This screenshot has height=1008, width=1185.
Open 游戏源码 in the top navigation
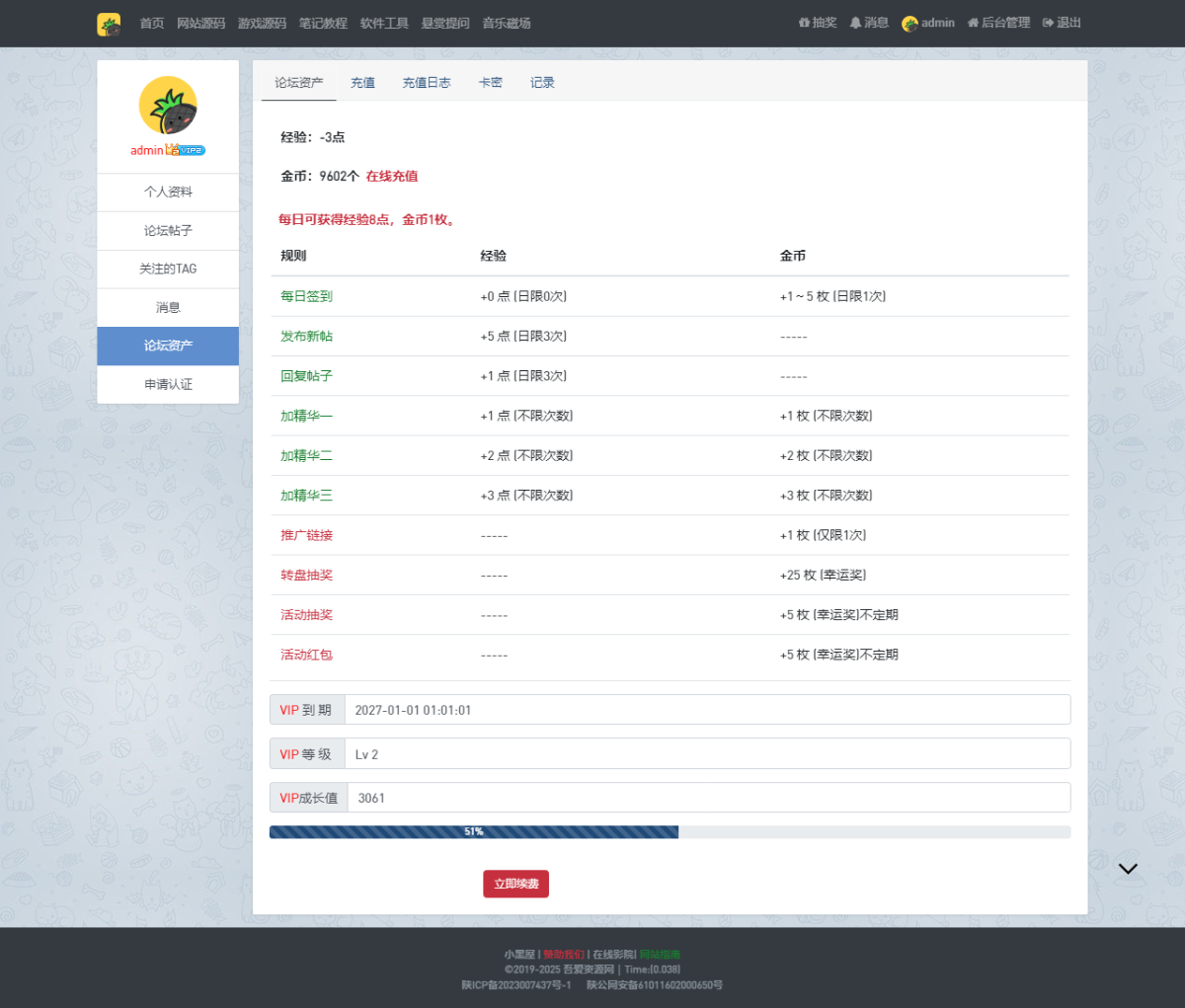262,24
